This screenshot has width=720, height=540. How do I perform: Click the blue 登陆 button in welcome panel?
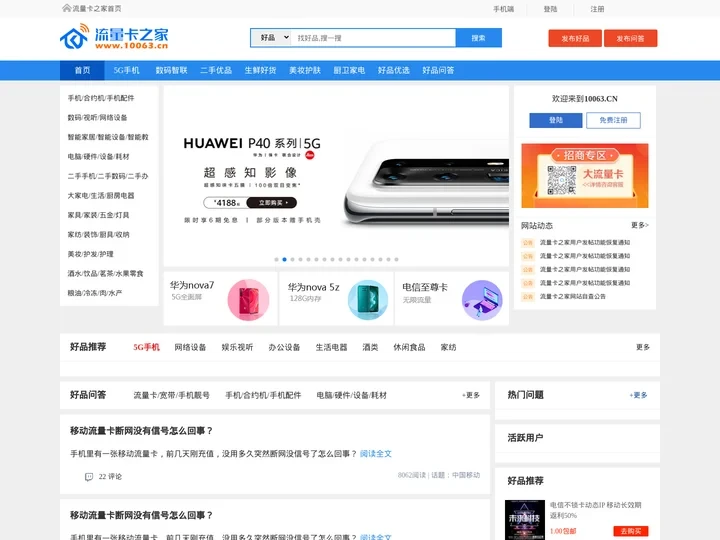point(556,120)
